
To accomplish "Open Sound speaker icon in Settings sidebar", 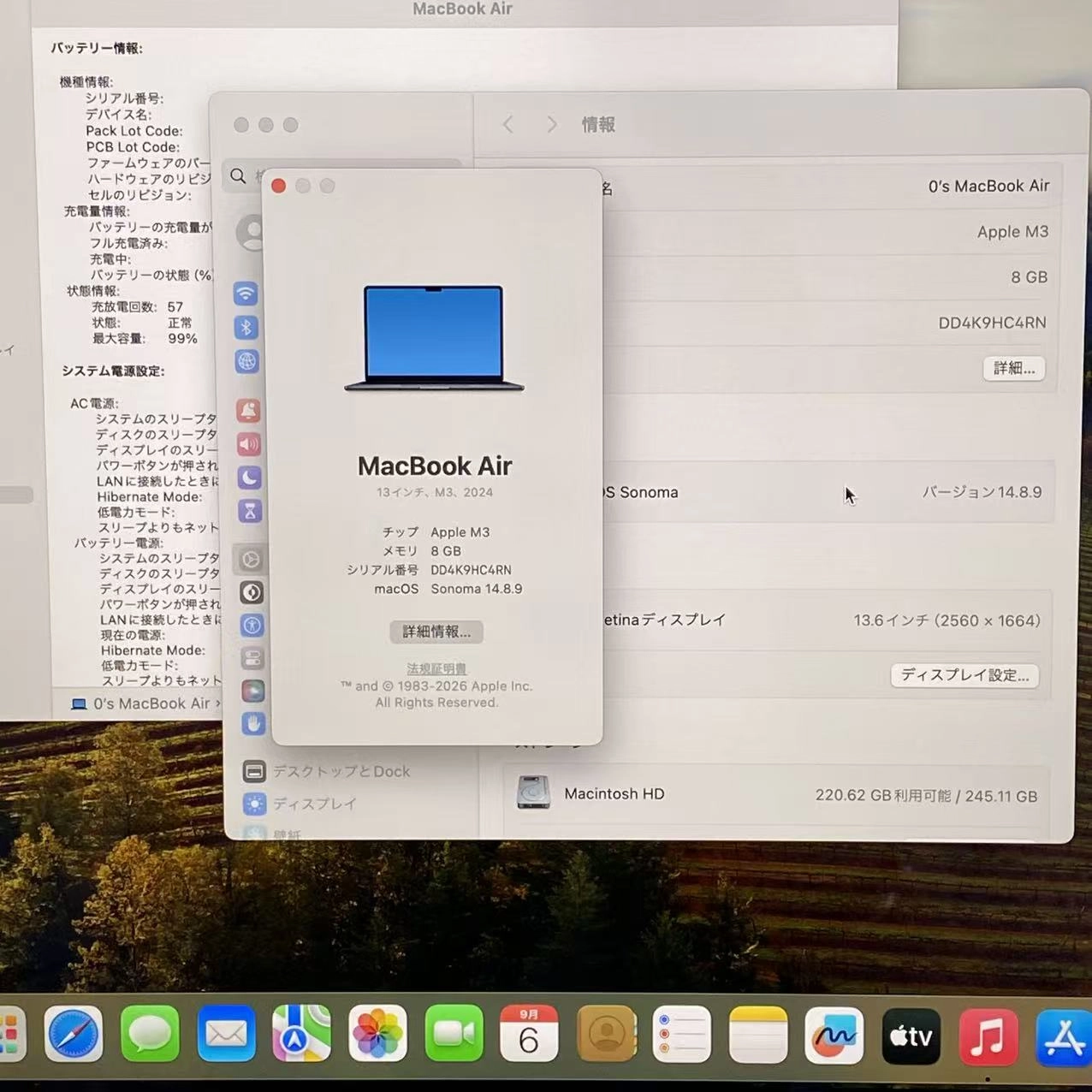I will (249, 444).
